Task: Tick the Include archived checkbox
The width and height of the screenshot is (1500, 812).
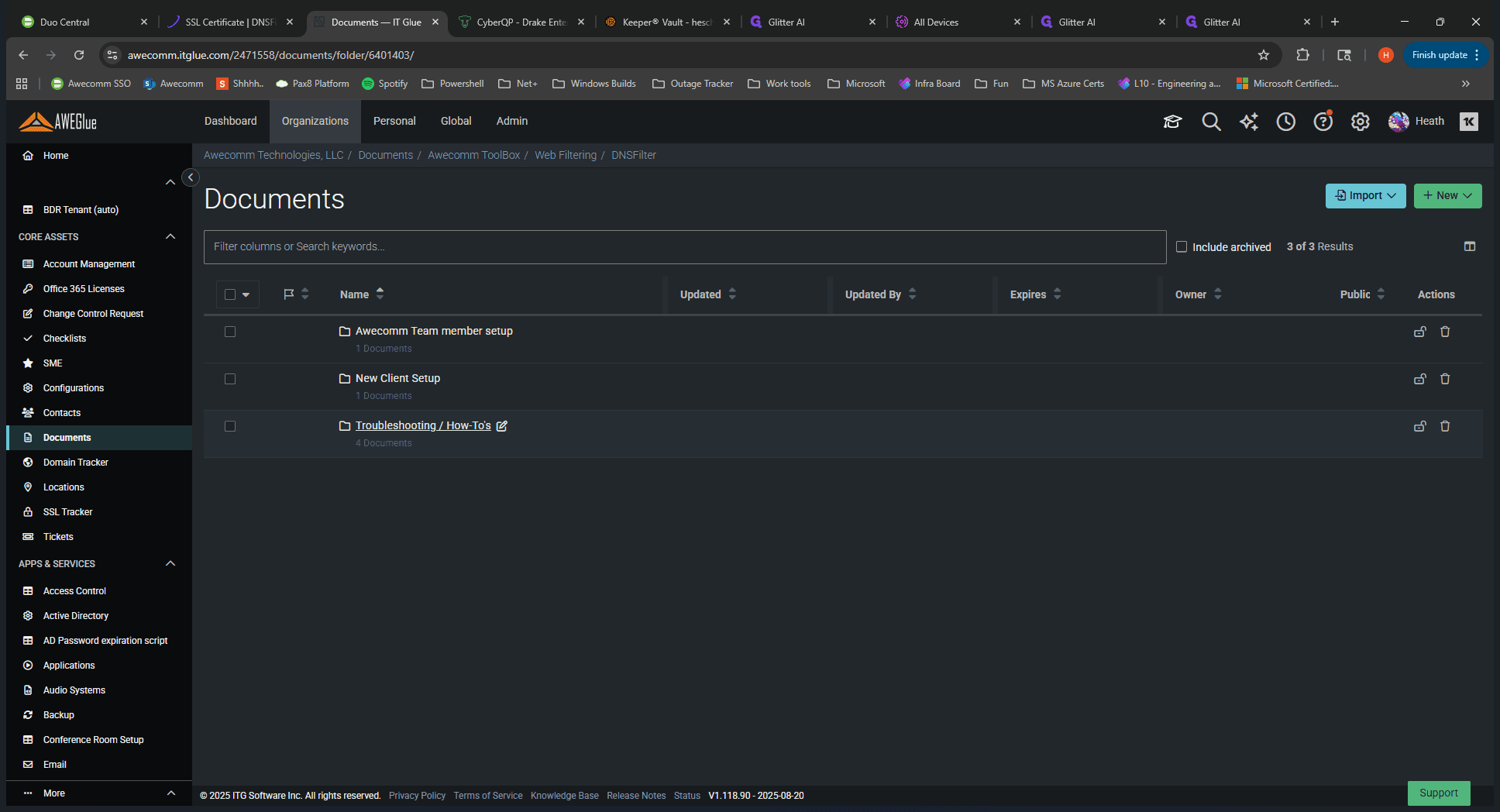Action: (1182, 246)
